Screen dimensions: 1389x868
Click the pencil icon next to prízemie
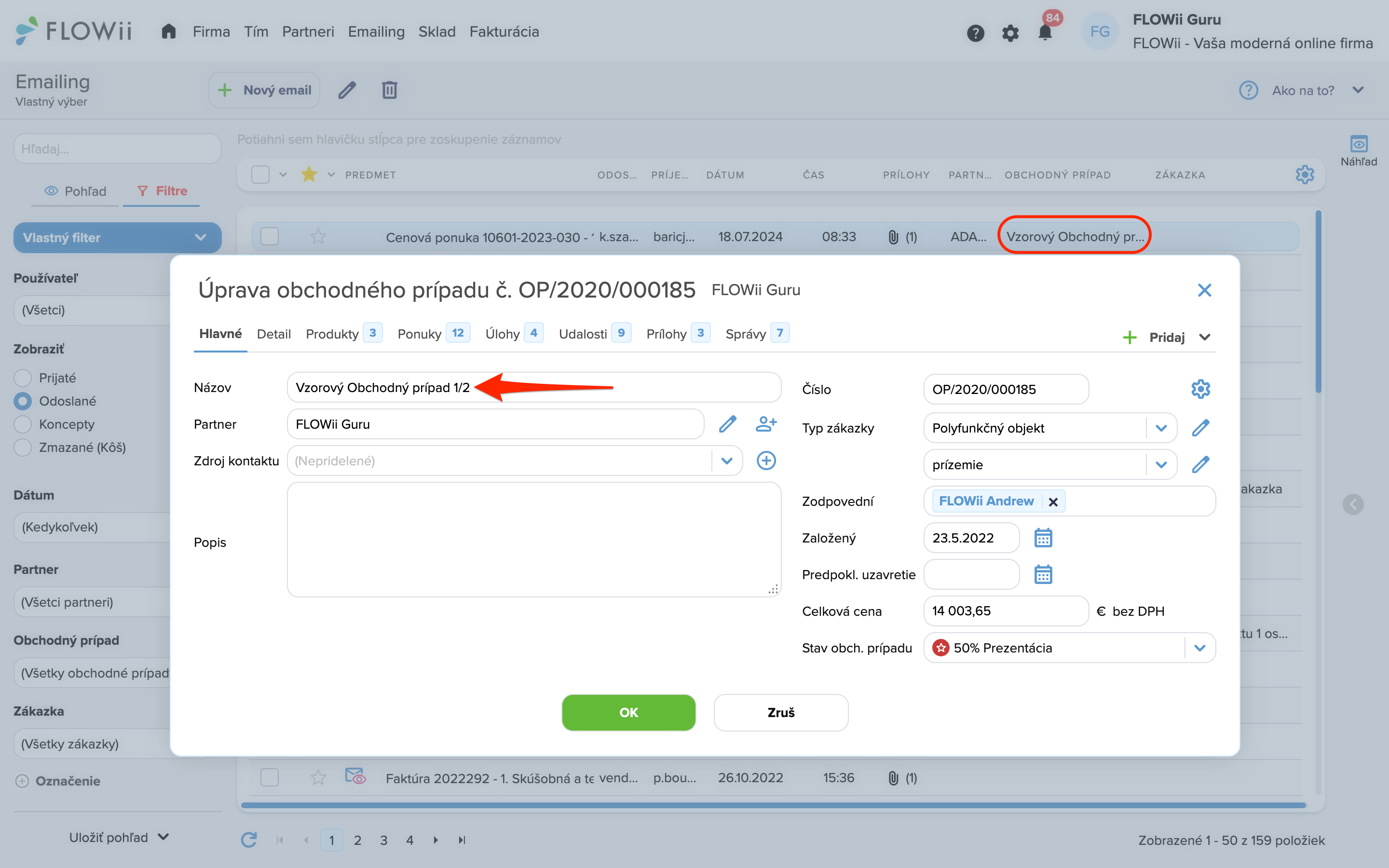(1200, 464)
